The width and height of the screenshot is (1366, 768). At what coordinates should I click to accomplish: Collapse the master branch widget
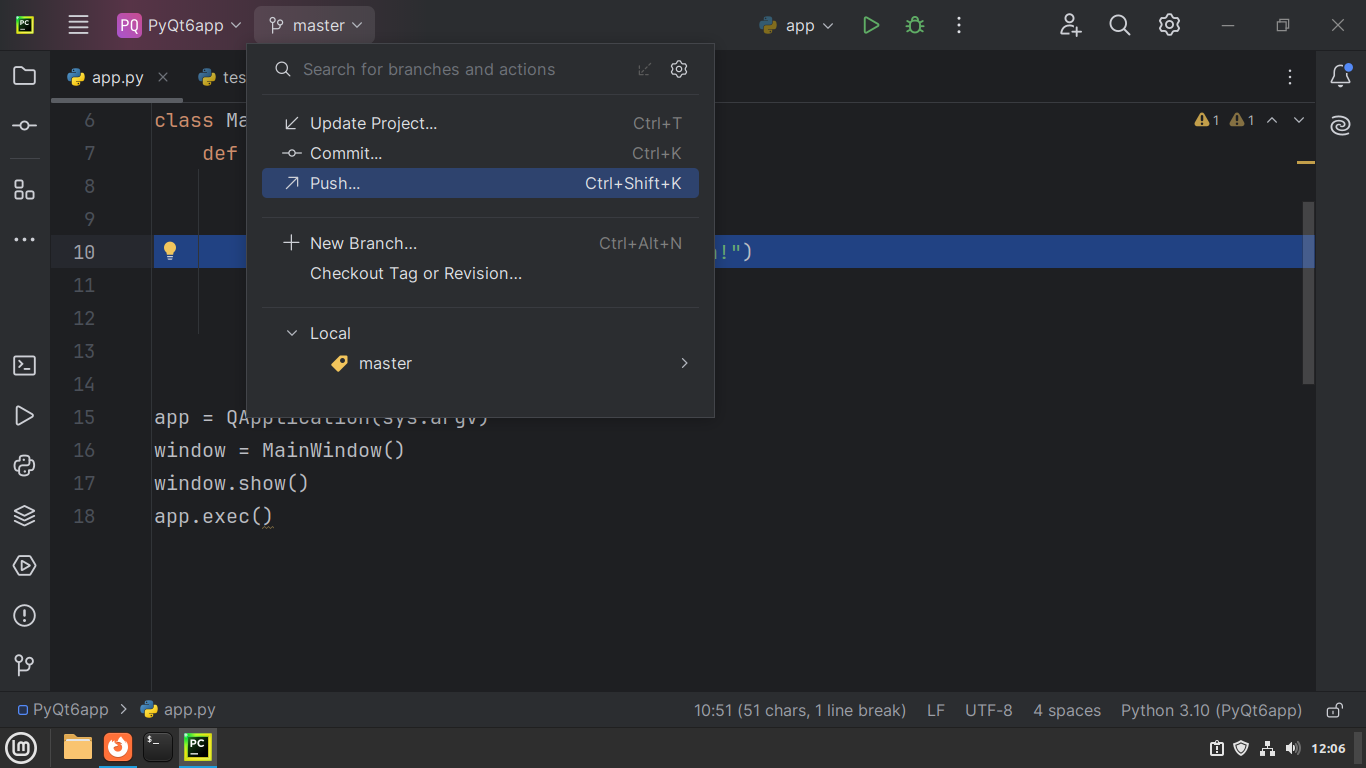pos(315,25)
